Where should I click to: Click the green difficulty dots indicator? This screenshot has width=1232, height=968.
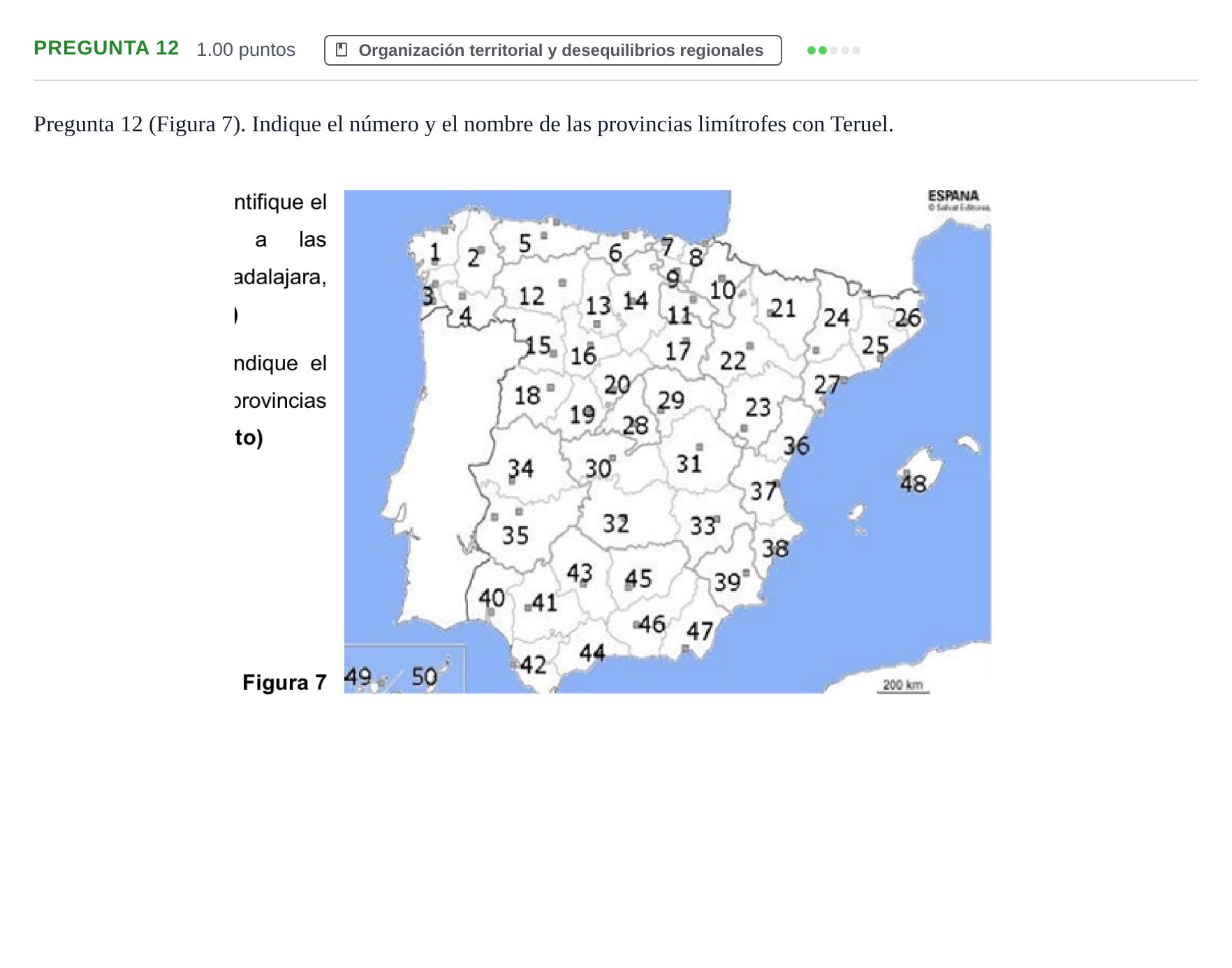tap(833, 50)
